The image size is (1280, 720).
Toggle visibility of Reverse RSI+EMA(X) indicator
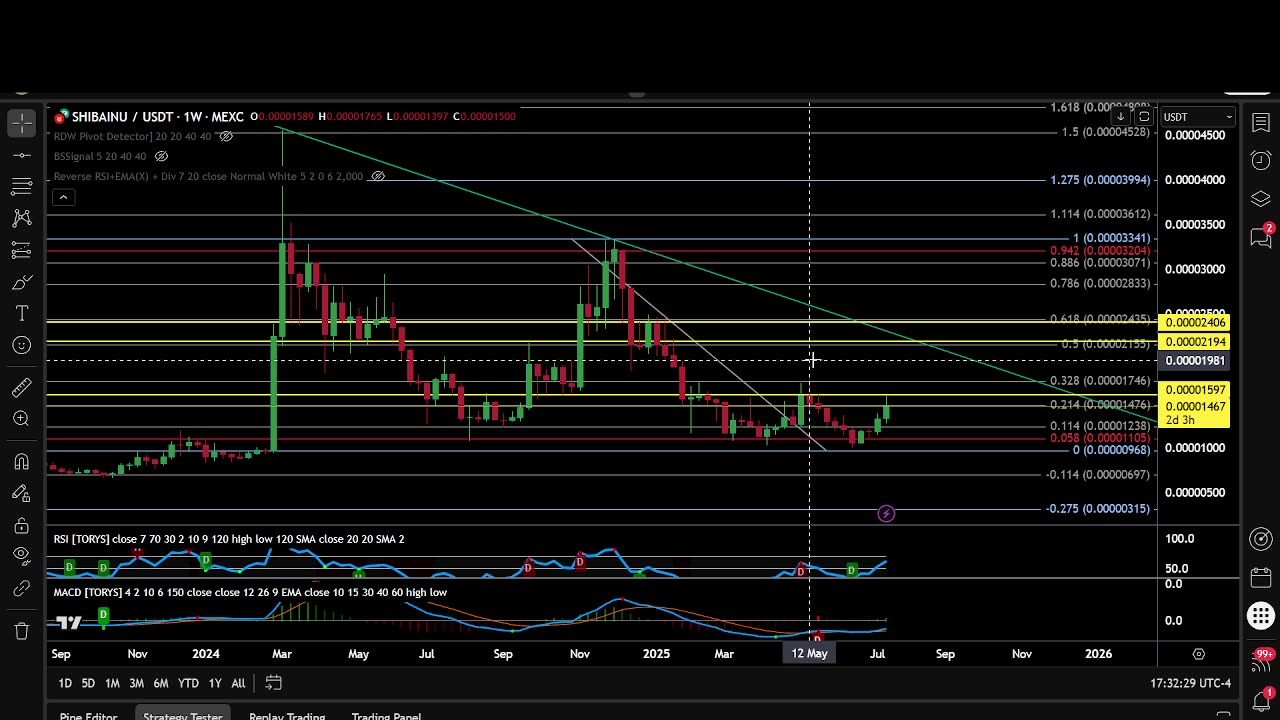[378, 176]
